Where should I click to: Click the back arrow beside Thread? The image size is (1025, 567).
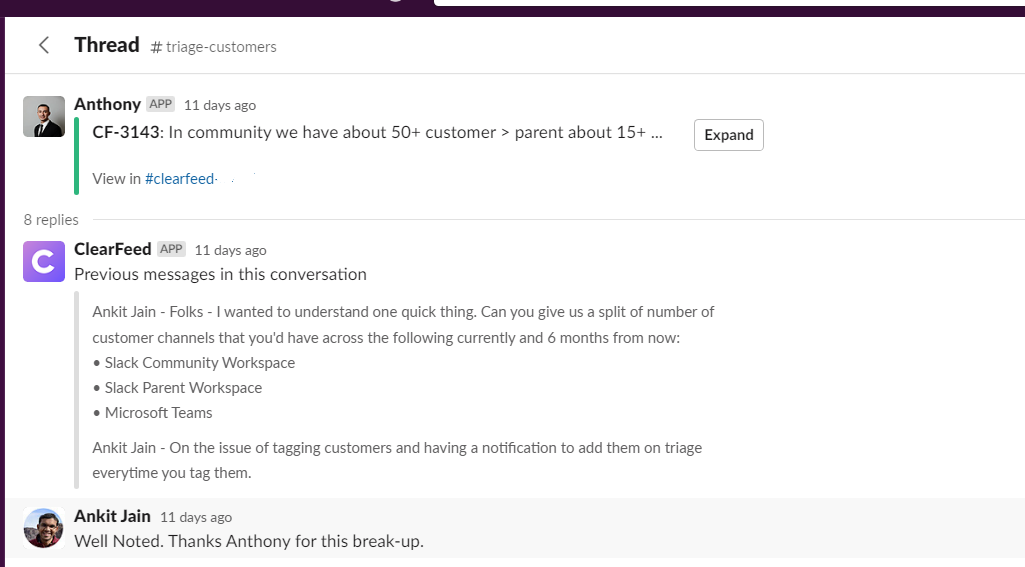(43, 45)
